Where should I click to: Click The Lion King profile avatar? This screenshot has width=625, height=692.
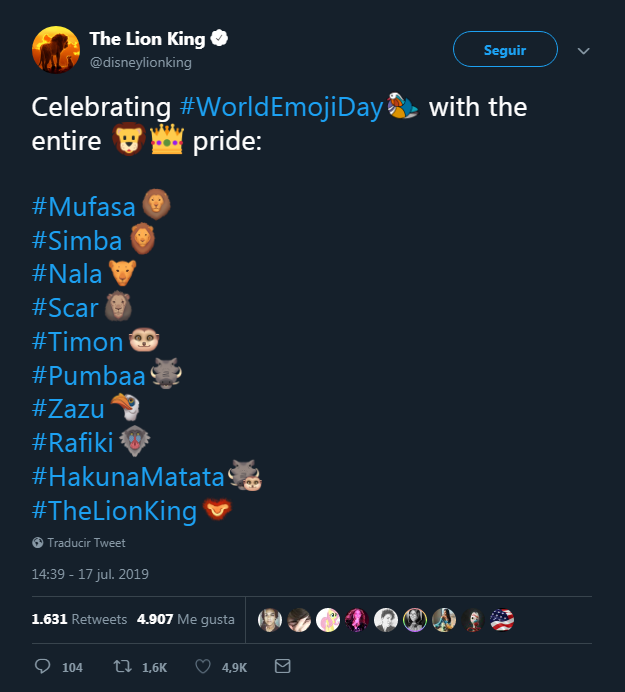(x=56, y=50)
